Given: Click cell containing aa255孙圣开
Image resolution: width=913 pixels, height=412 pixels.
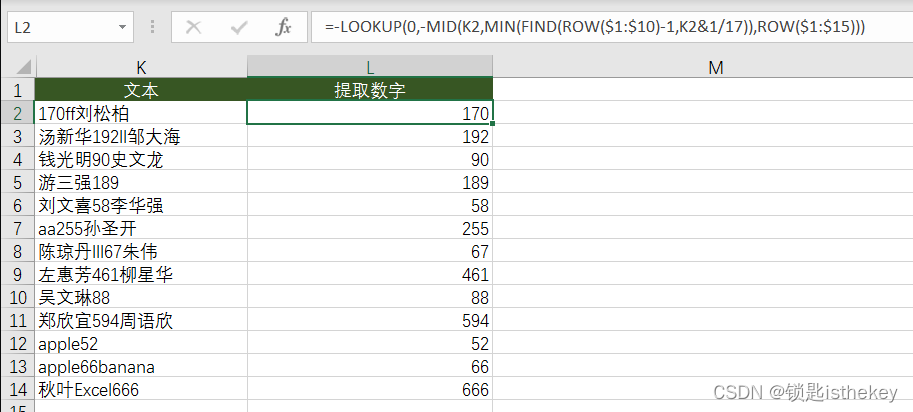Looking at the screenshot, I should click(141, 228).
